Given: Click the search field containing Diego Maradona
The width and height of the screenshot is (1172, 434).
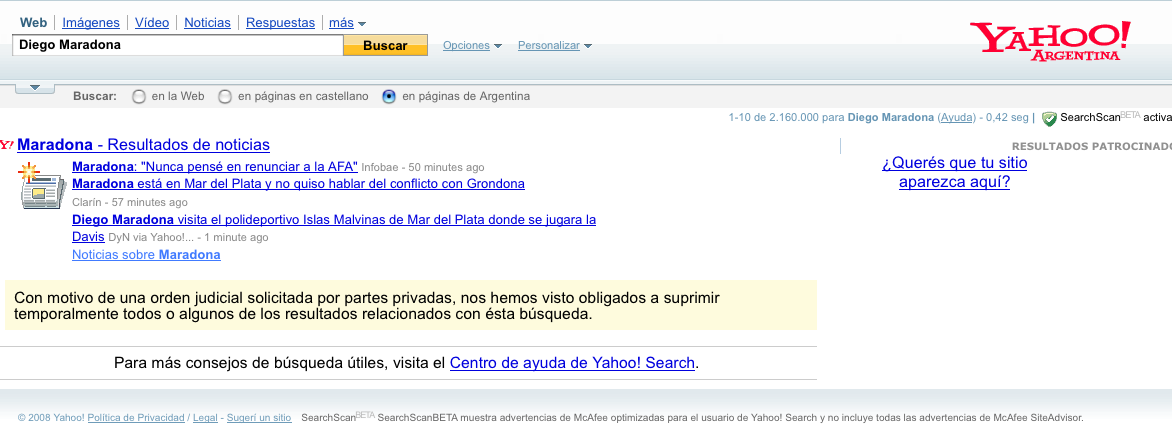Looking at the screenshot, I should pos(178,45).
